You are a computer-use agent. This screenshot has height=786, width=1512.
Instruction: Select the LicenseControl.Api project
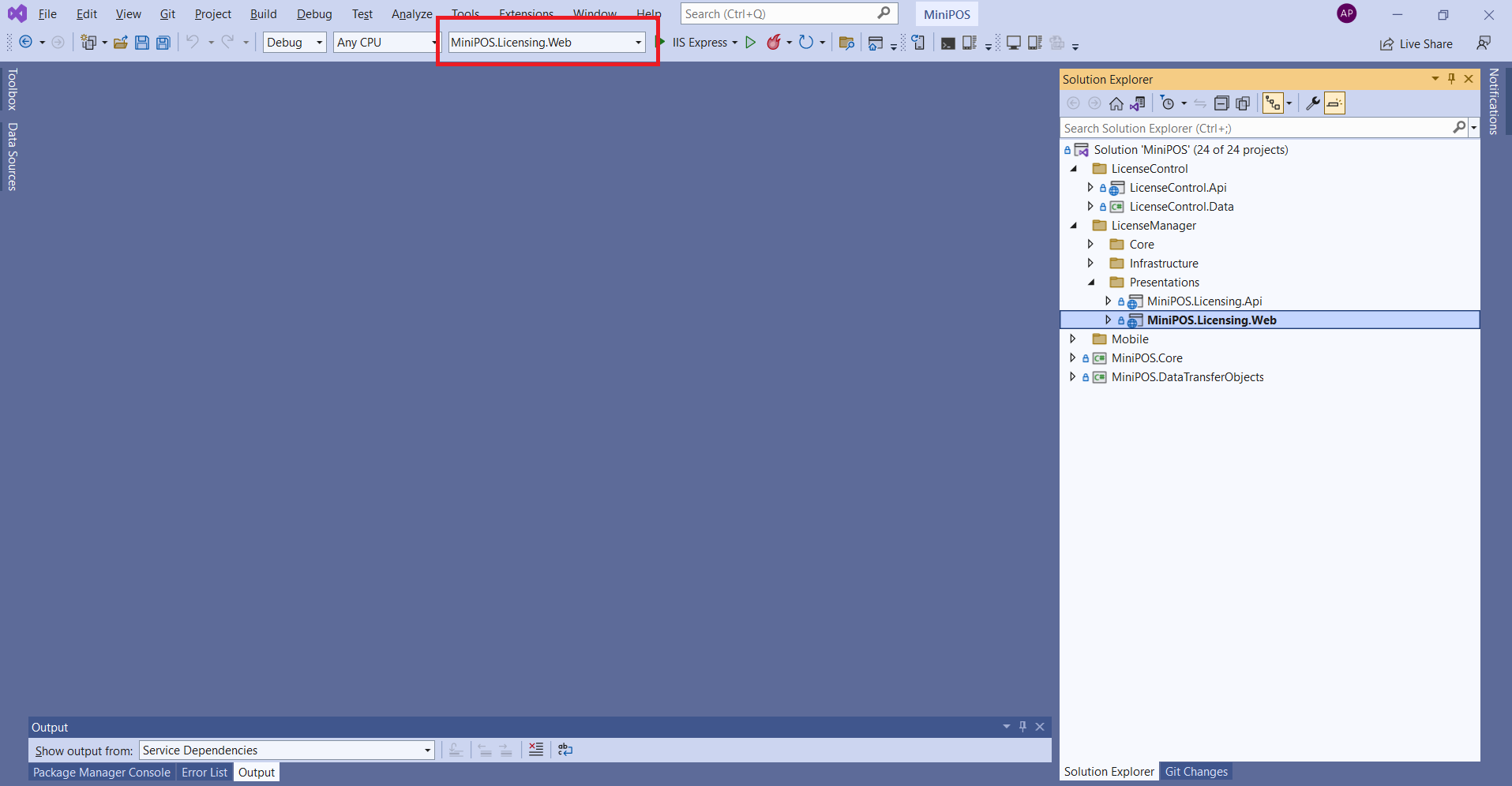coord(1178,188)
